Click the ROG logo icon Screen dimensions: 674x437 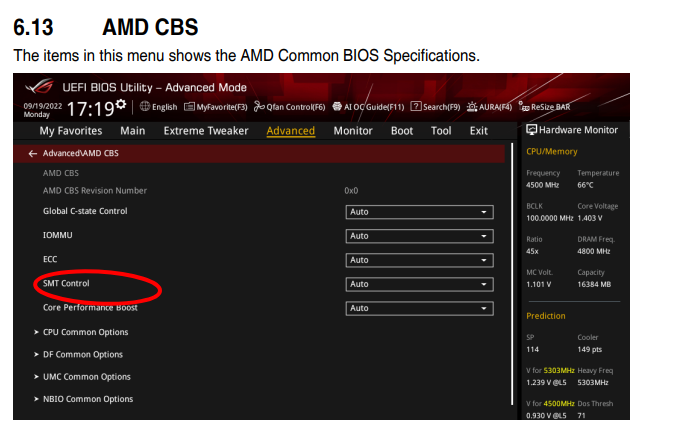(39, 86)
